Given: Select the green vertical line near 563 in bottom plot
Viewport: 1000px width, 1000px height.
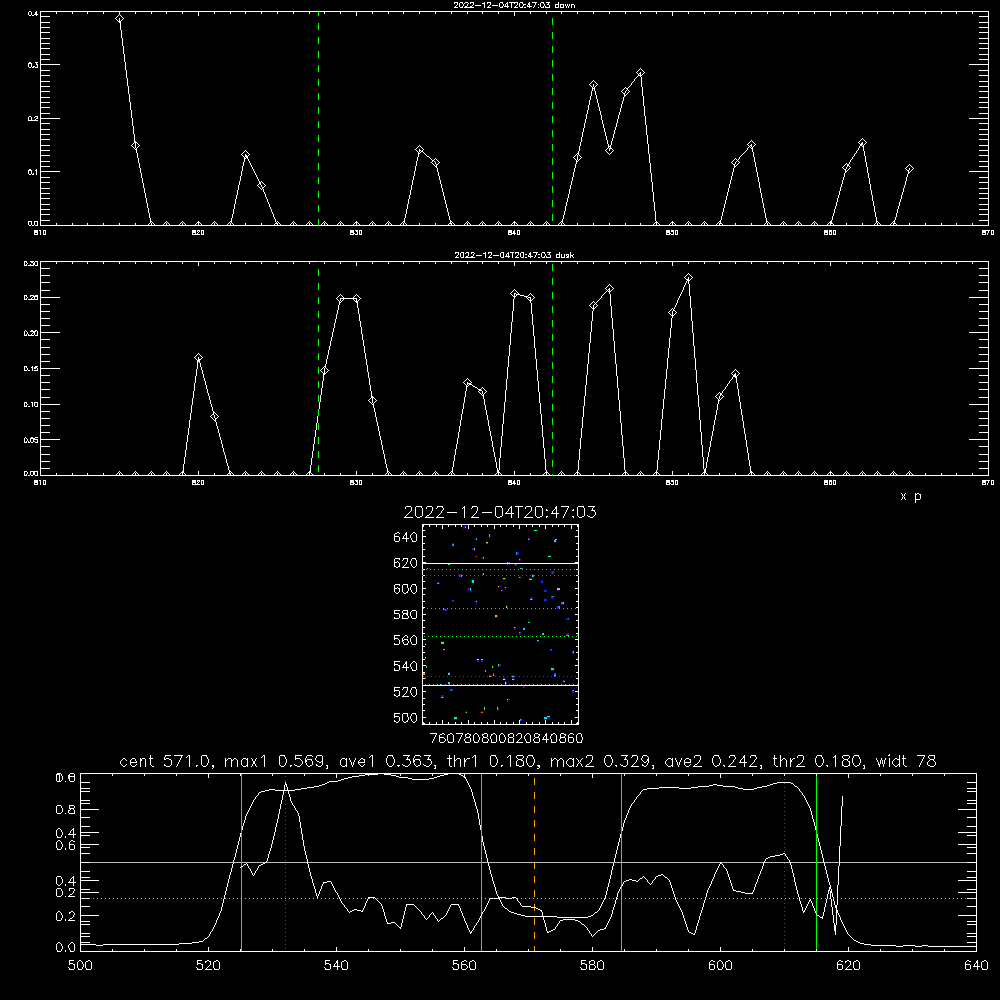Looking at the screenshot, I should click(x=482, y=861).
